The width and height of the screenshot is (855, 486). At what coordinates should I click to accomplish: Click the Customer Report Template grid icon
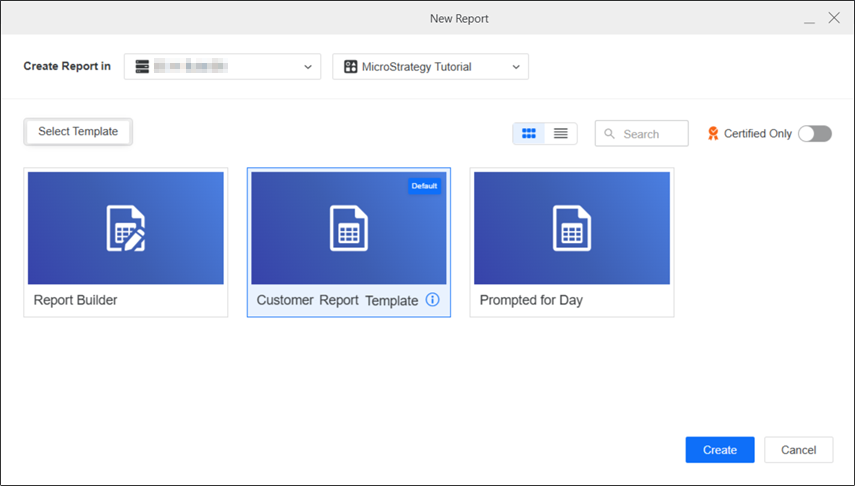tap(349, 229)
